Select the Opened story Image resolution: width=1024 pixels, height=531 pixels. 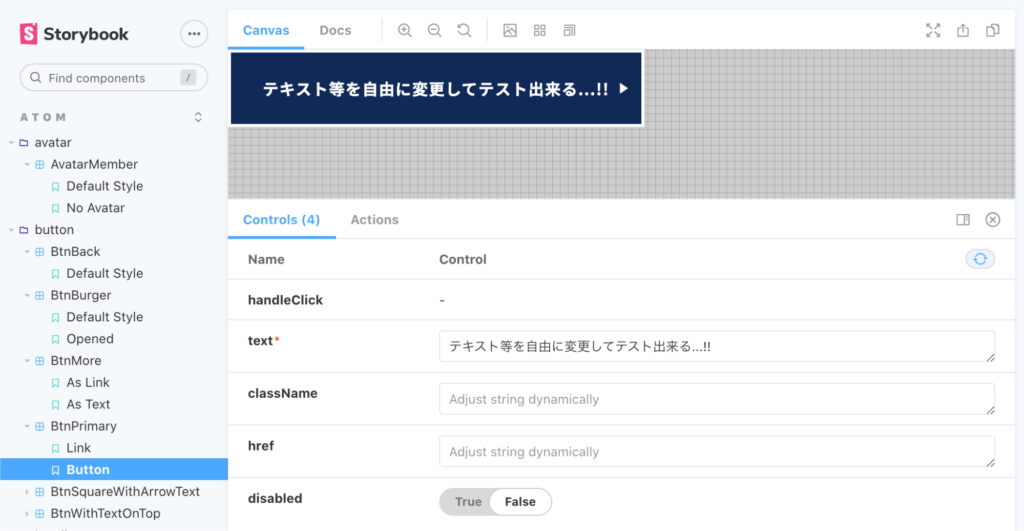90,339
